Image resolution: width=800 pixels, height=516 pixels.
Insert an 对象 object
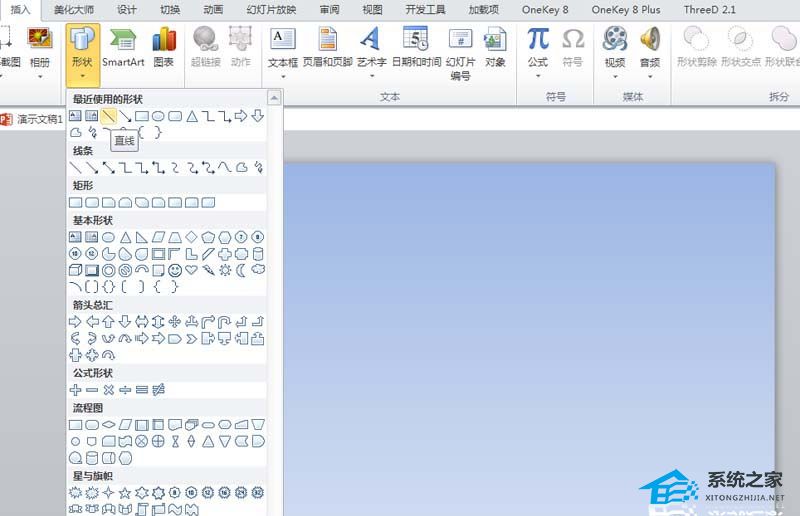click(494, 48)
